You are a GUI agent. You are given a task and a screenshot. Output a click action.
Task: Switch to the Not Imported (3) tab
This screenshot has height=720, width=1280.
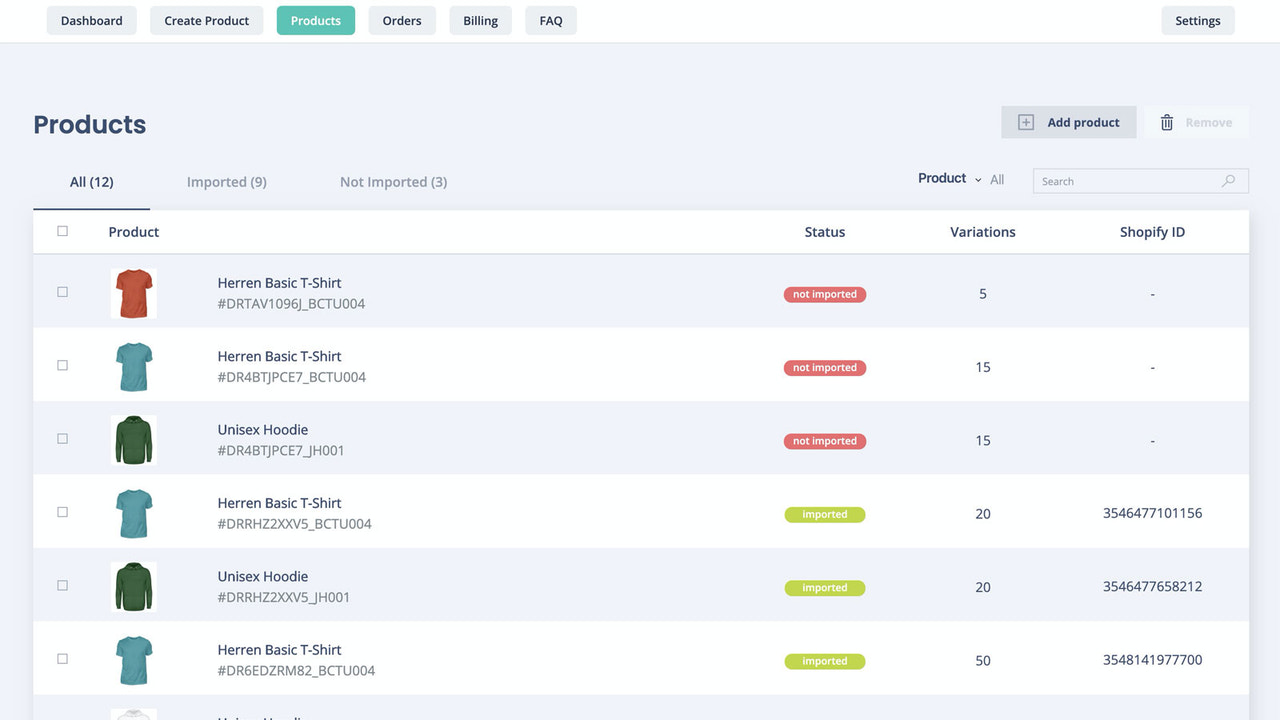coord(393,182)
